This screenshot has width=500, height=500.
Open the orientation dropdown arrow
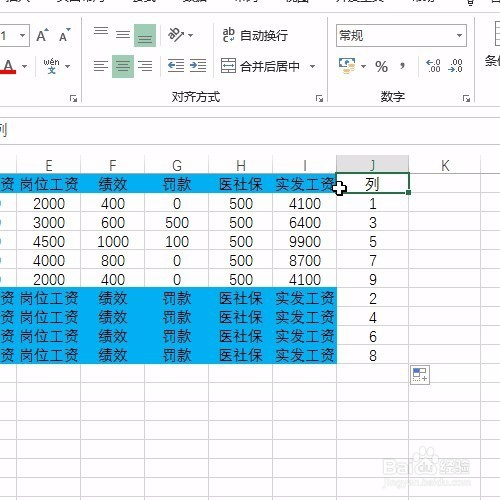[x=191, y=35]
